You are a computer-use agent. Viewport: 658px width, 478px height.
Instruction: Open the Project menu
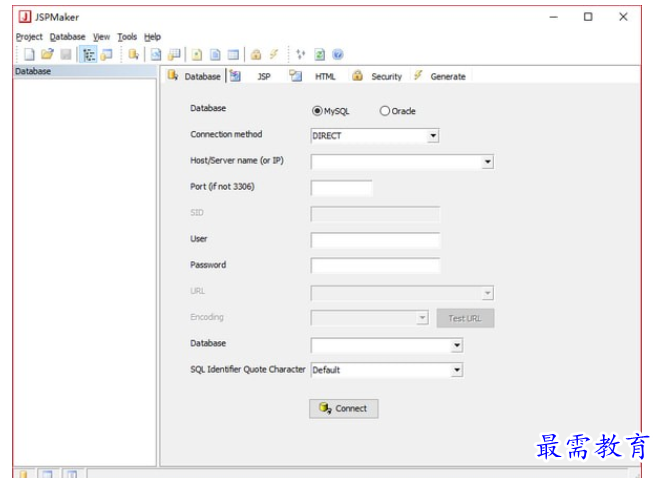tap(29, 37)
